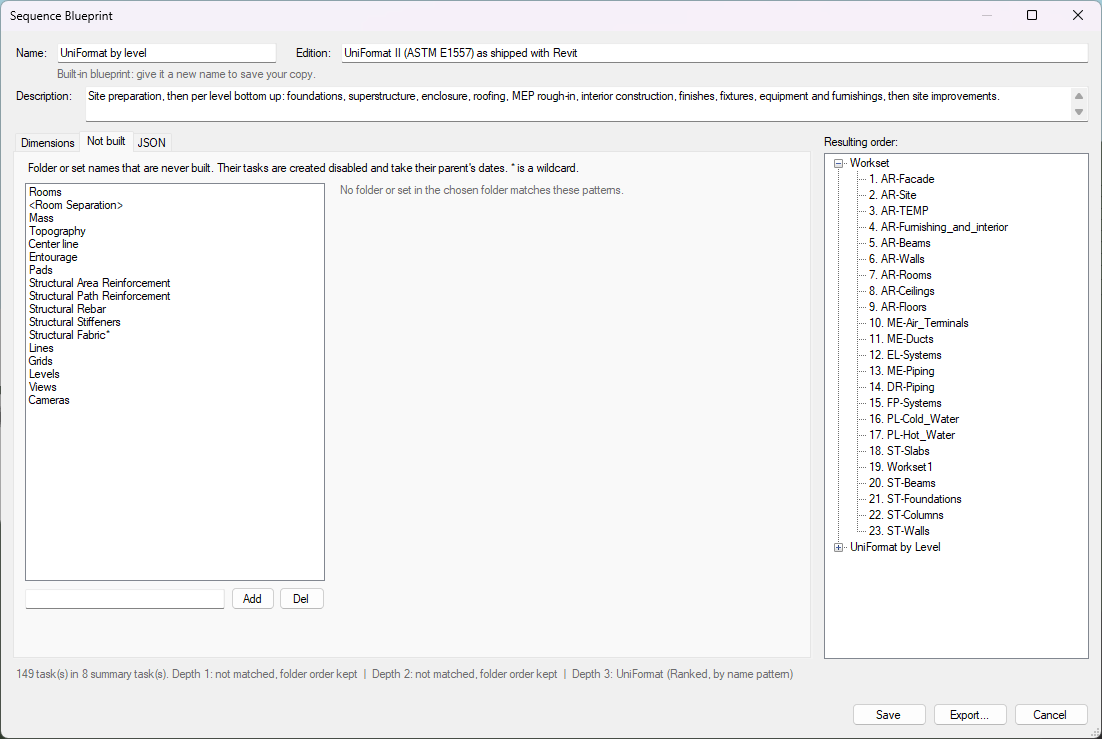Select 17. PL-Hot_Water tree item
The height and width of the screenshot is (739, 1102).
[912, 435]
